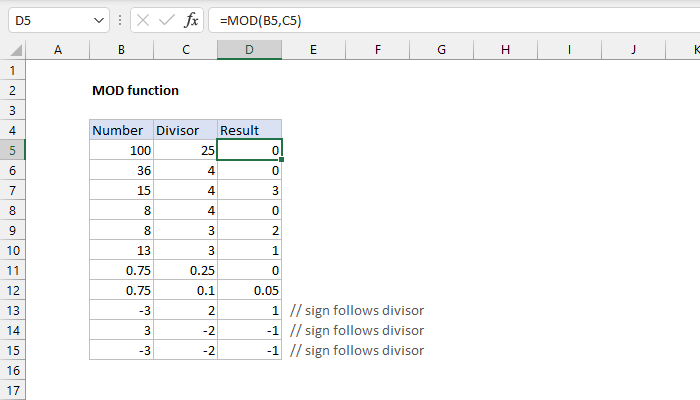Select row 4 header
Image resolution: width=700 pixels, height=400 pixels.
12,130
